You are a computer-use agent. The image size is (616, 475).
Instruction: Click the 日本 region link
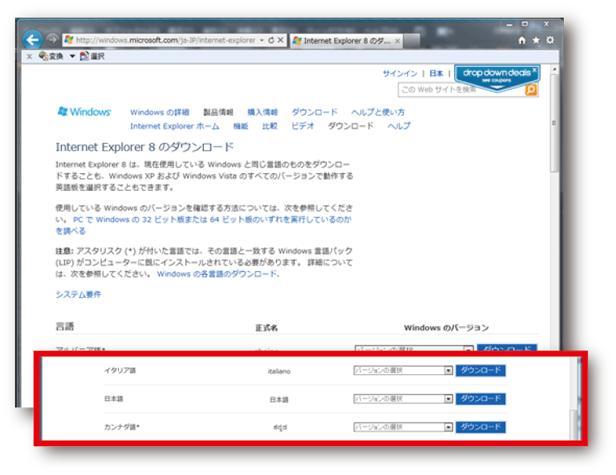[x=436, y=73]
